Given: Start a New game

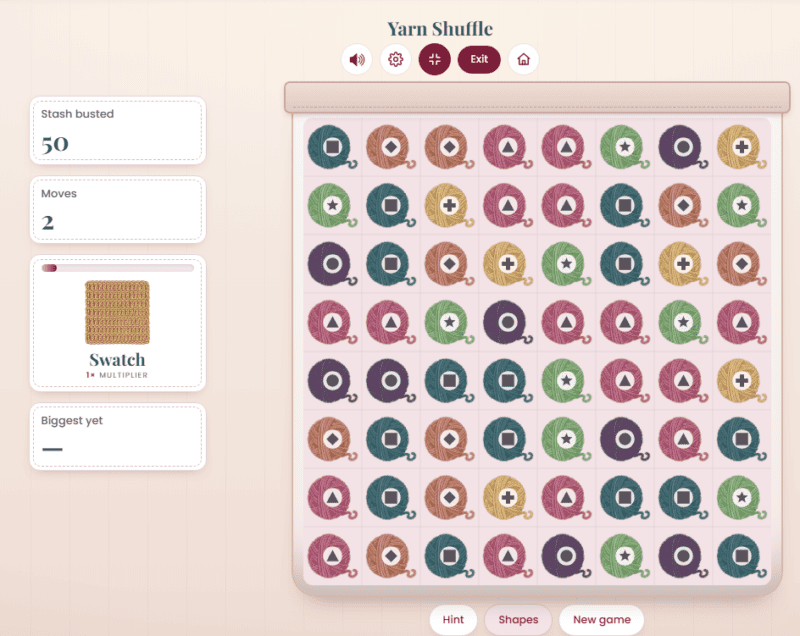Looking at the screenshot, I should [x=602, y=619].
